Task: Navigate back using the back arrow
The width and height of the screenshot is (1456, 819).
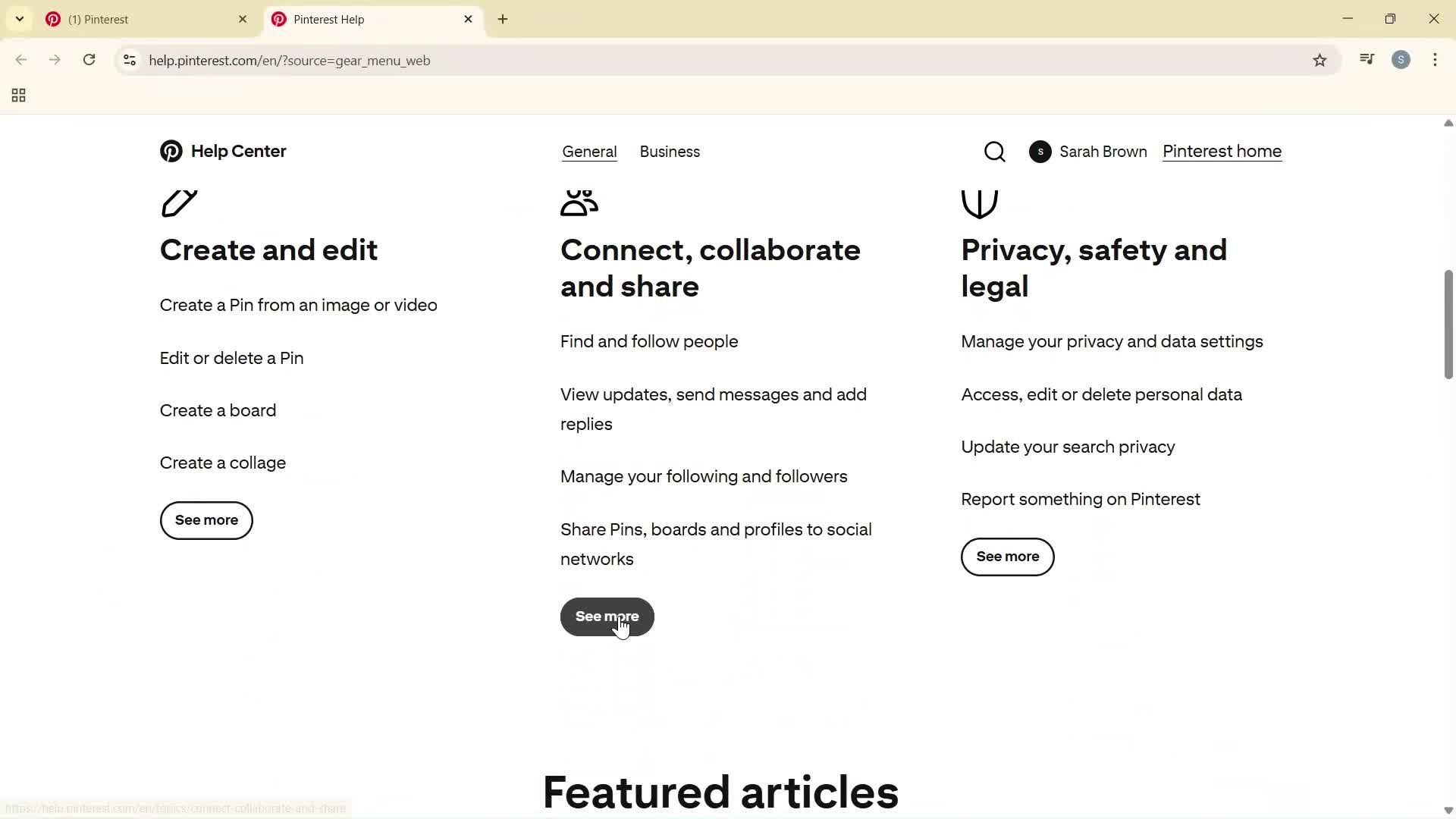Action: tap(20, 60)
